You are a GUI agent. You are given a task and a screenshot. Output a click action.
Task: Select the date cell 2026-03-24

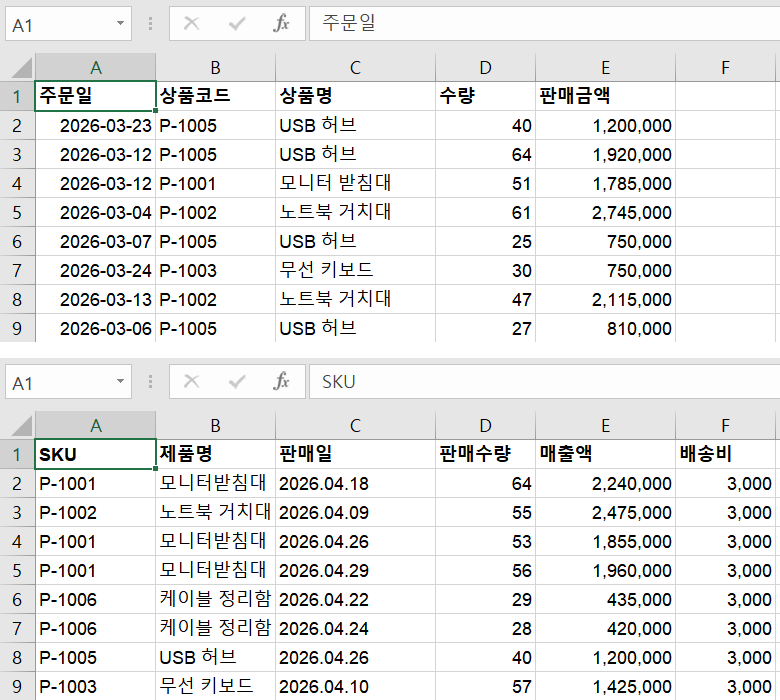tap(96, 270)
